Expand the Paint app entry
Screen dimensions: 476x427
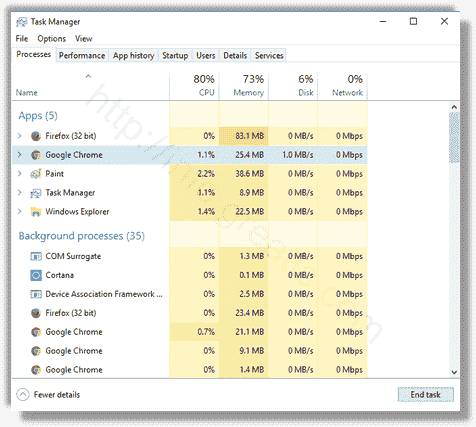20,174
